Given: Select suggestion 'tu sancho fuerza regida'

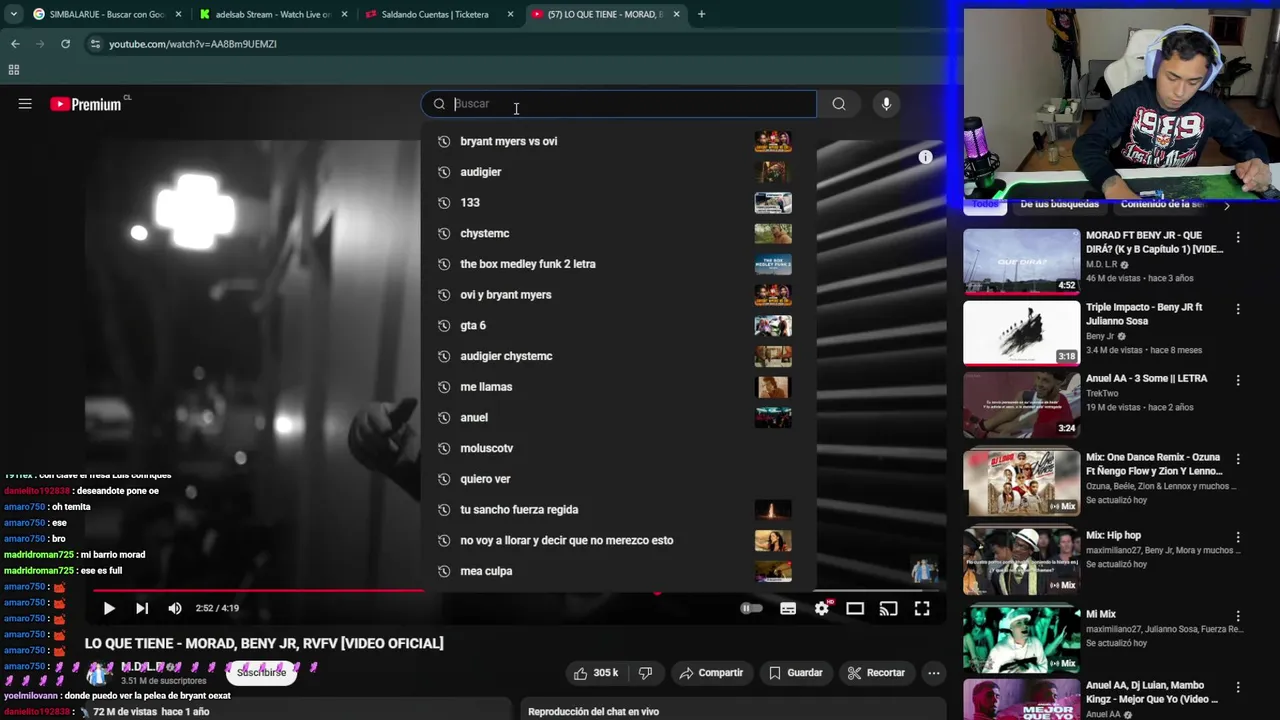Looking at the screenshot, I should tap(619, 509).
